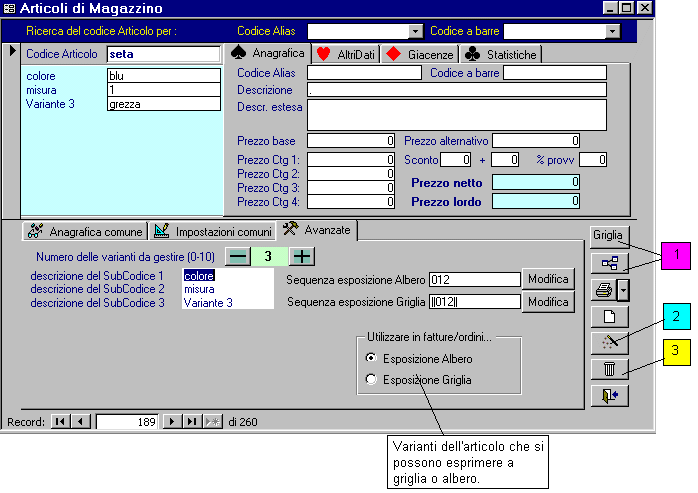Image resolution: width=698 pixels, height=493 pixels.
Task: Click the tree view icon button
Action: pos(609,263)
